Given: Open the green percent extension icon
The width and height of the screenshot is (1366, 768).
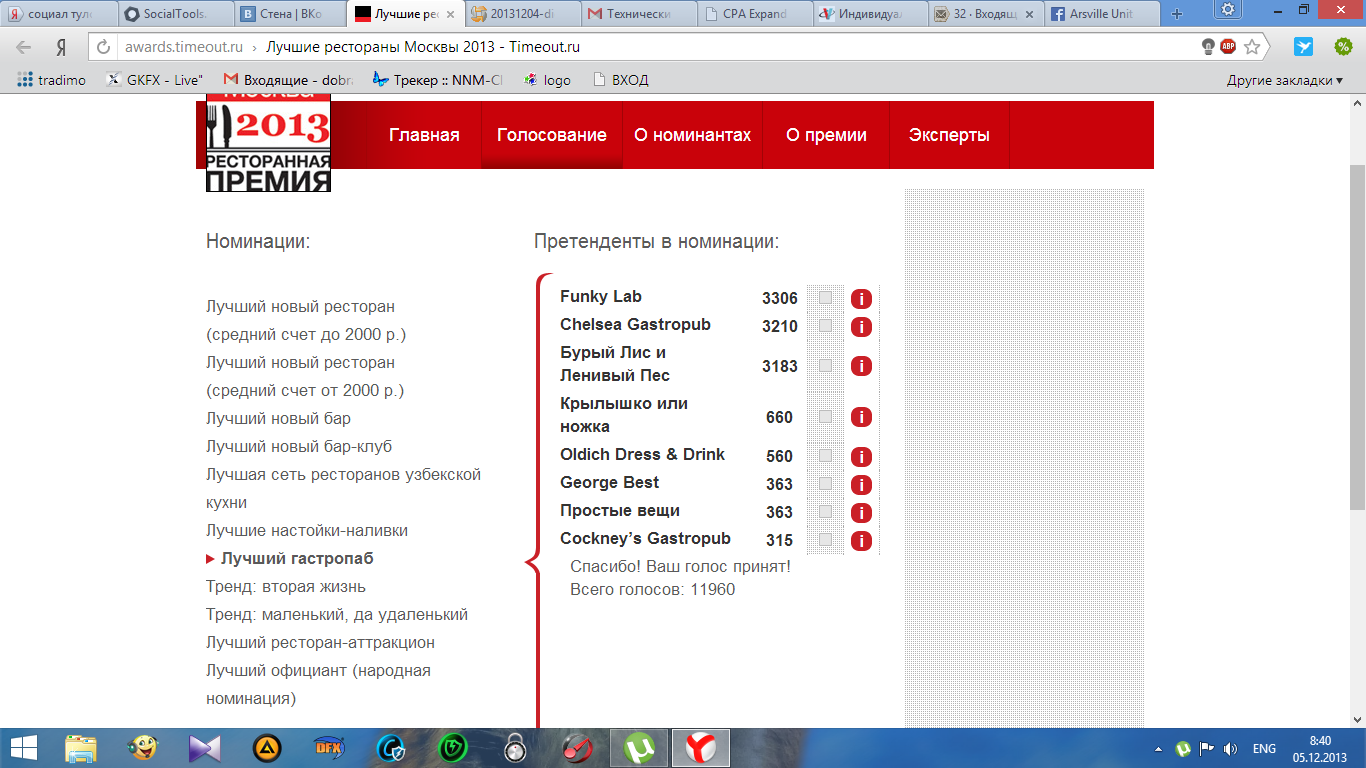Looking at the screenshot, I should coord(1344,46).
